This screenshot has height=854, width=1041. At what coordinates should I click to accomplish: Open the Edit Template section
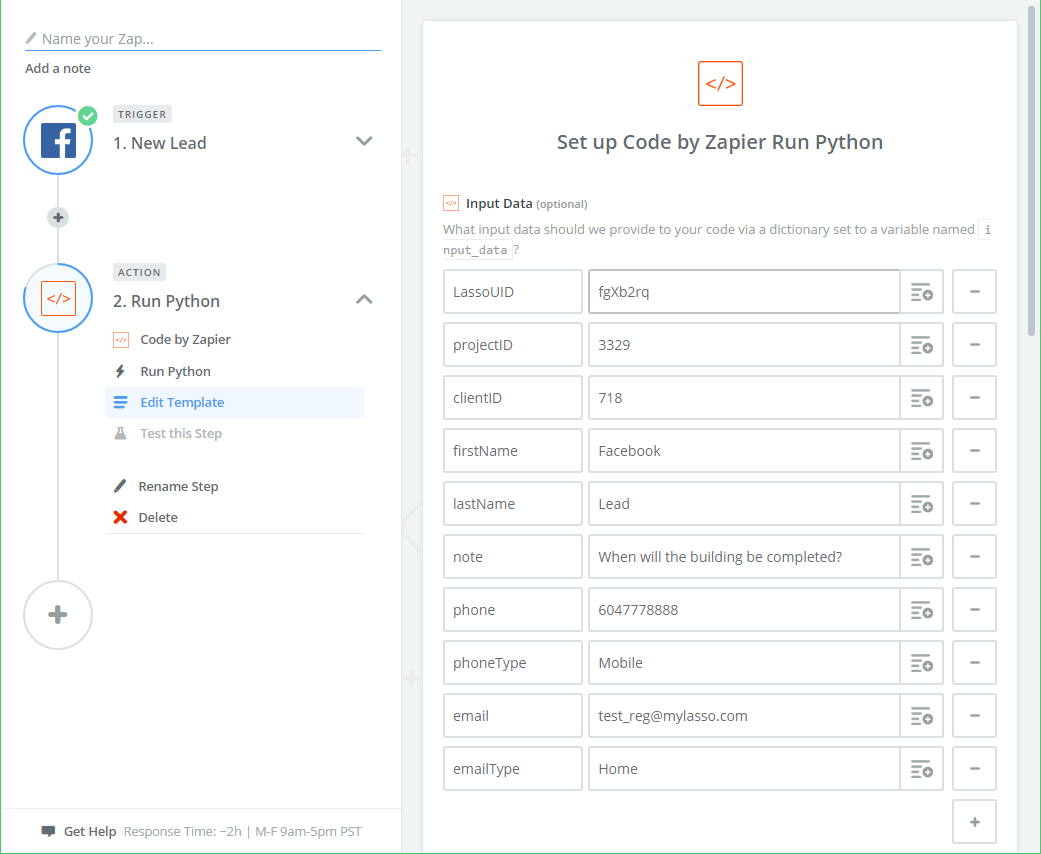182,402
